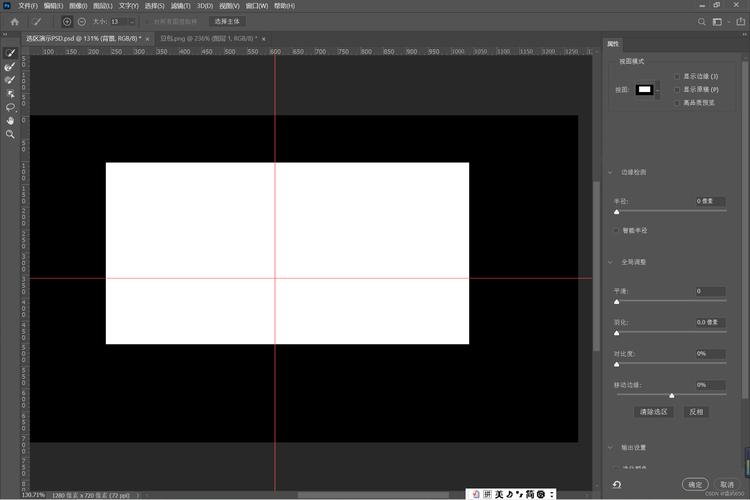Enable 智能半径 smart radius checkbox
Image resolution: width=750 pixels, height=500 pixels.
click(616, 231)
